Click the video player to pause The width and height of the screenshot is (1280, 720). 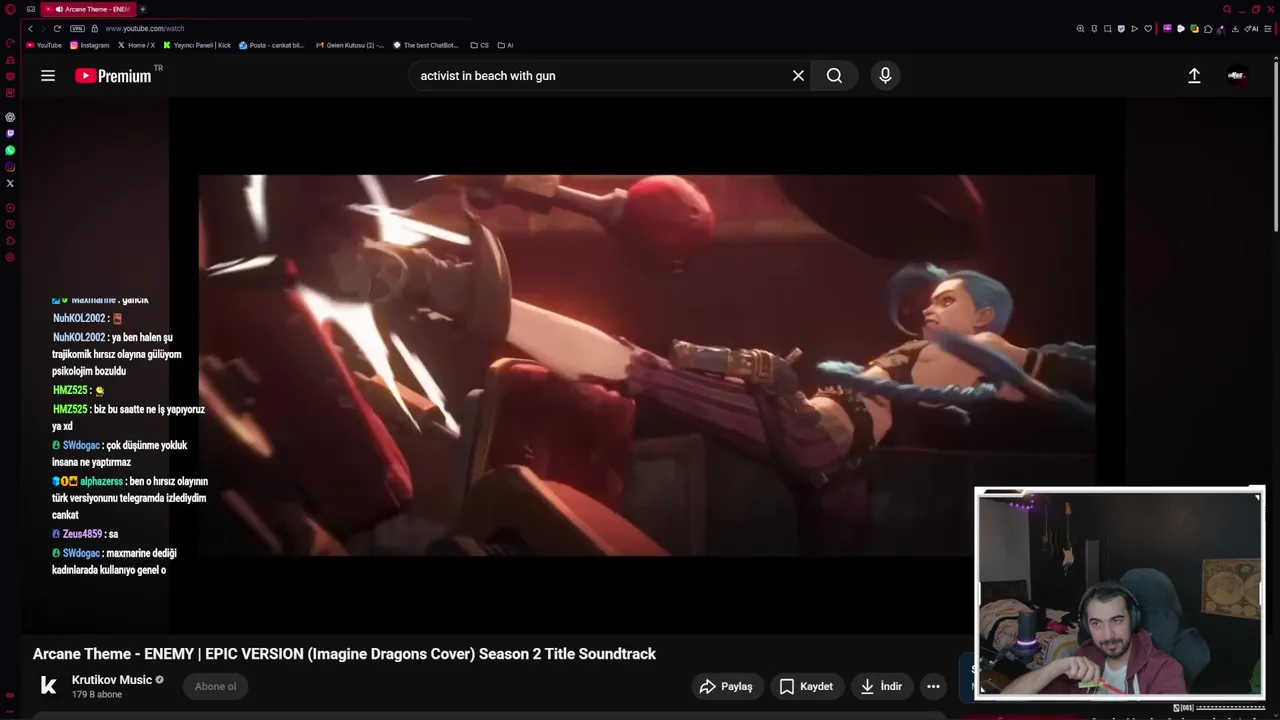click(646, 365)
